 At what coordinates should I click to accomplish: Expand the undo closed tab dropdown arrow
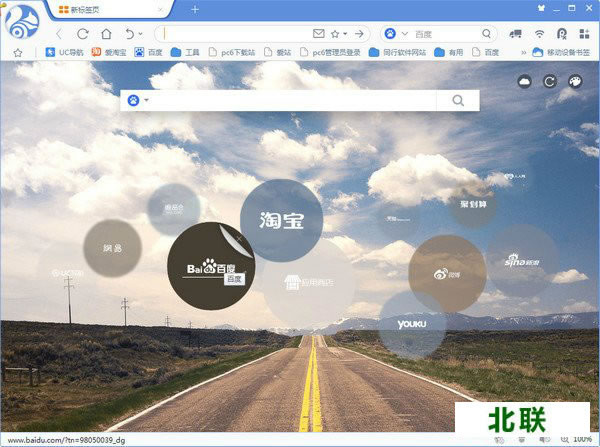pyautogui.click(x=141, y=34)
